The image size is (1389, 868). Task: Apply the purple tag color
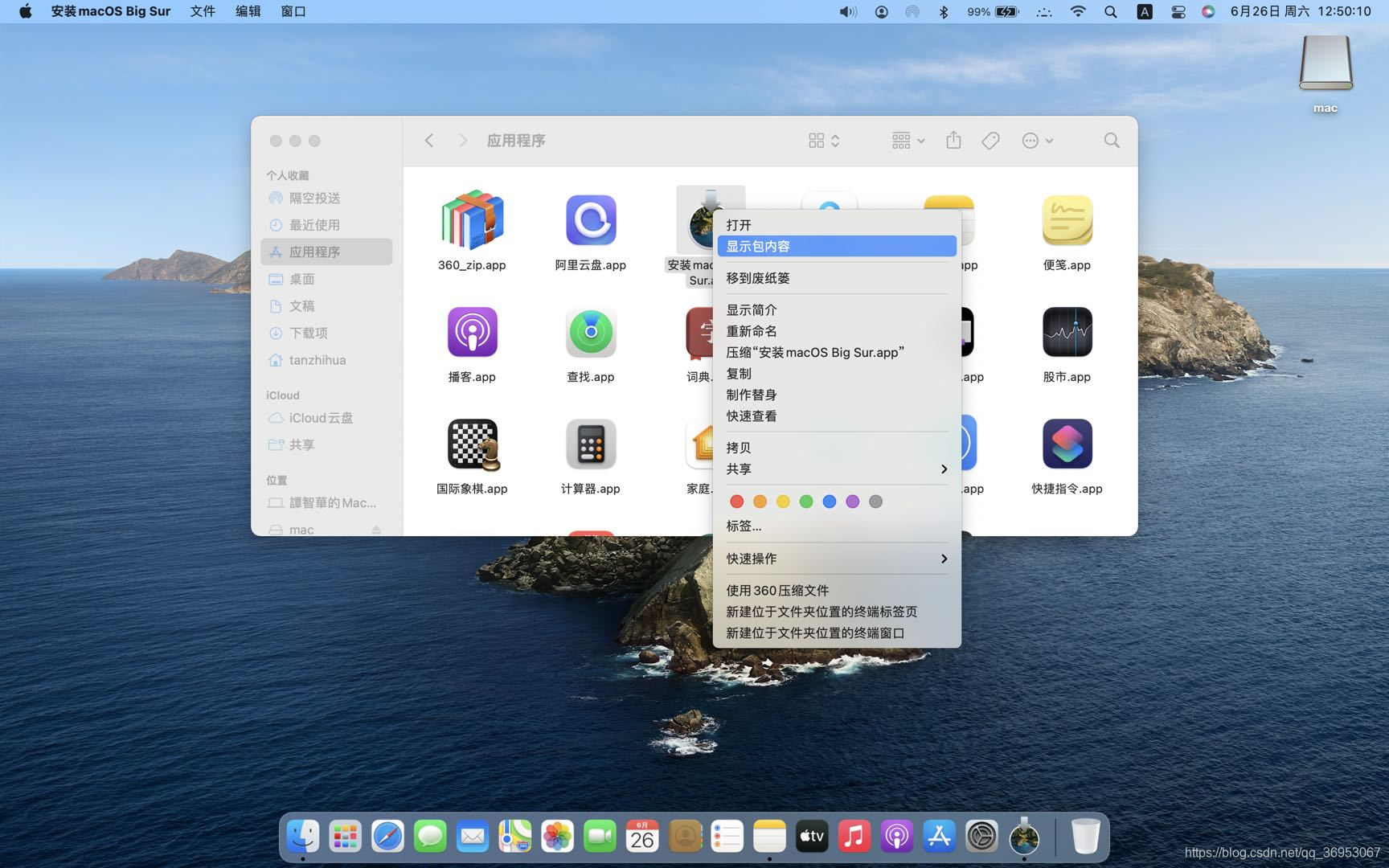click(853, 502)
